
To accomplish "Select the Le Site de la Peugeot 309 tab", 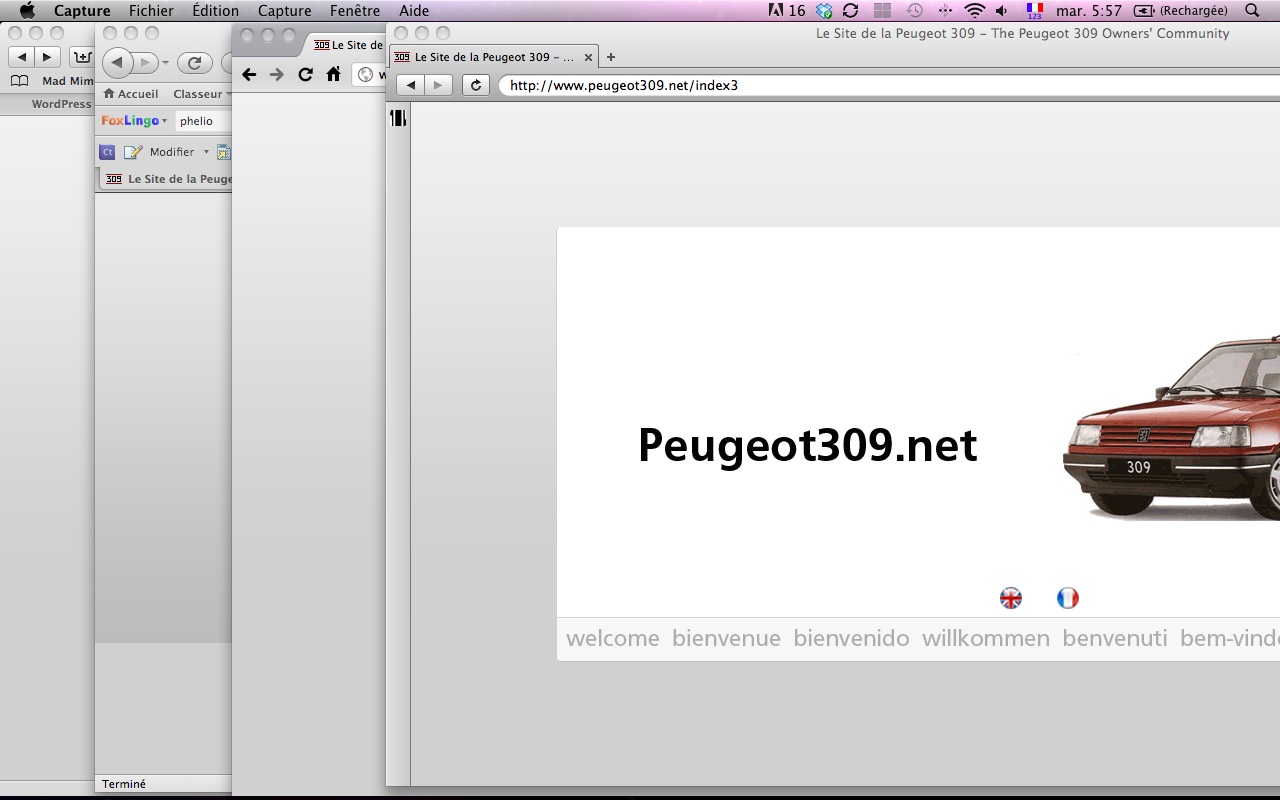I will pos(494,57).
